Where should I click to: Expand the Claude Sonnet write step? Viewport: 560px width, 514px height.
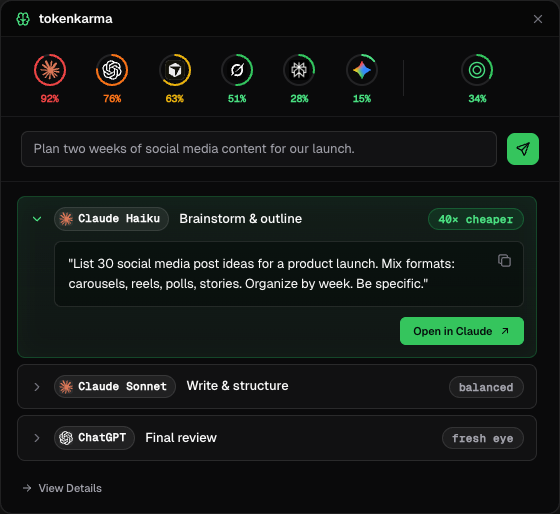tap(37, 387)
